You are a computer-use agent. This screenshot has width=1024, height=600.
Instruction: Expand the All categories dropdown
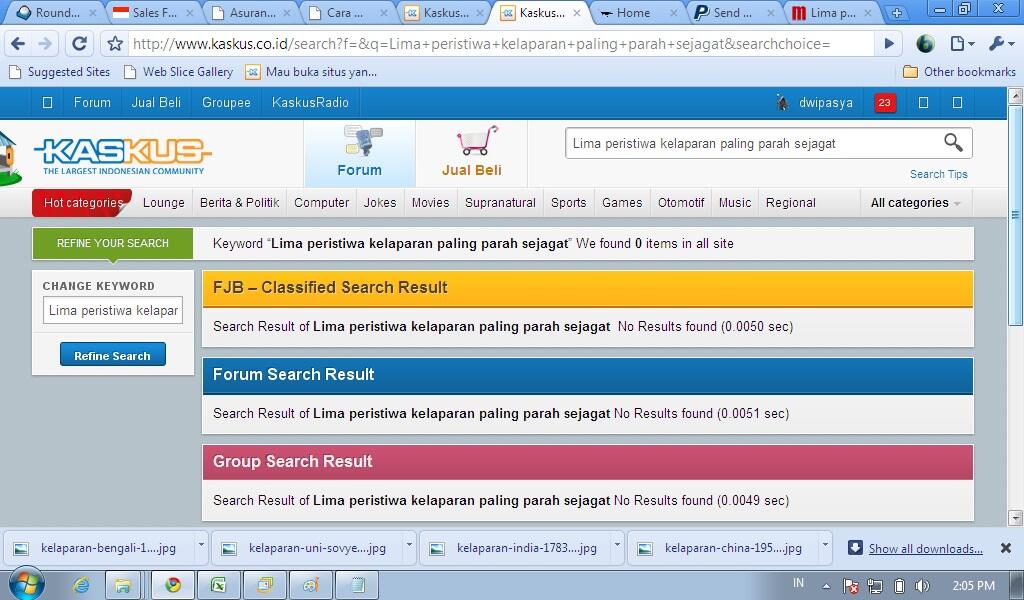coord(916,203)
